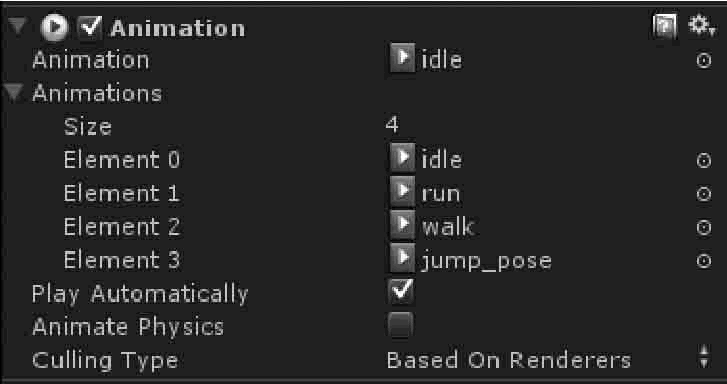Click object picker circle for Element 0
Screen dimensions: 727x384
point(704,160)
